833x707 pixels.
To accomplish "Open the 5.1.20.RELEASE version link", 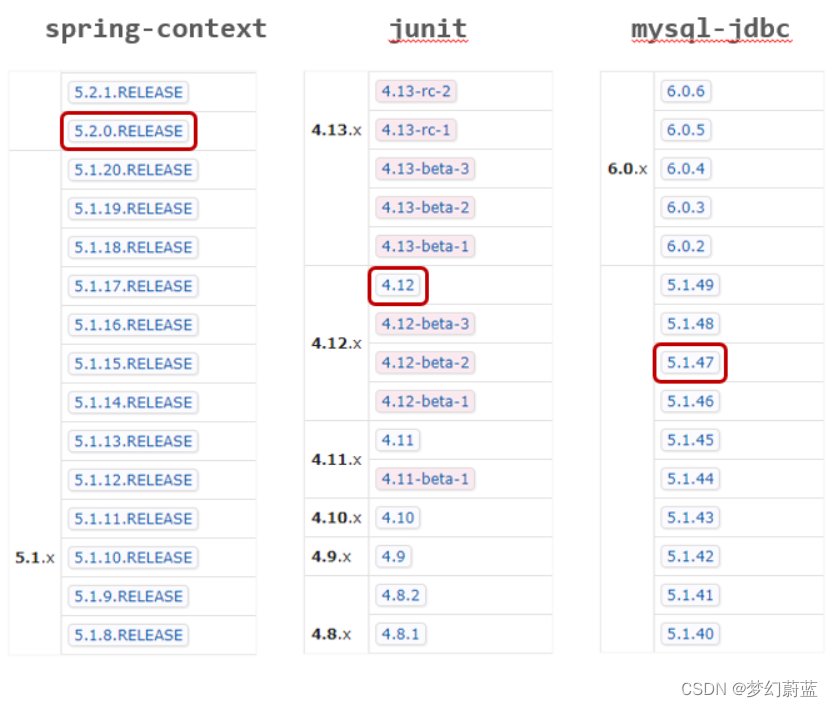I will click(133, 169).
